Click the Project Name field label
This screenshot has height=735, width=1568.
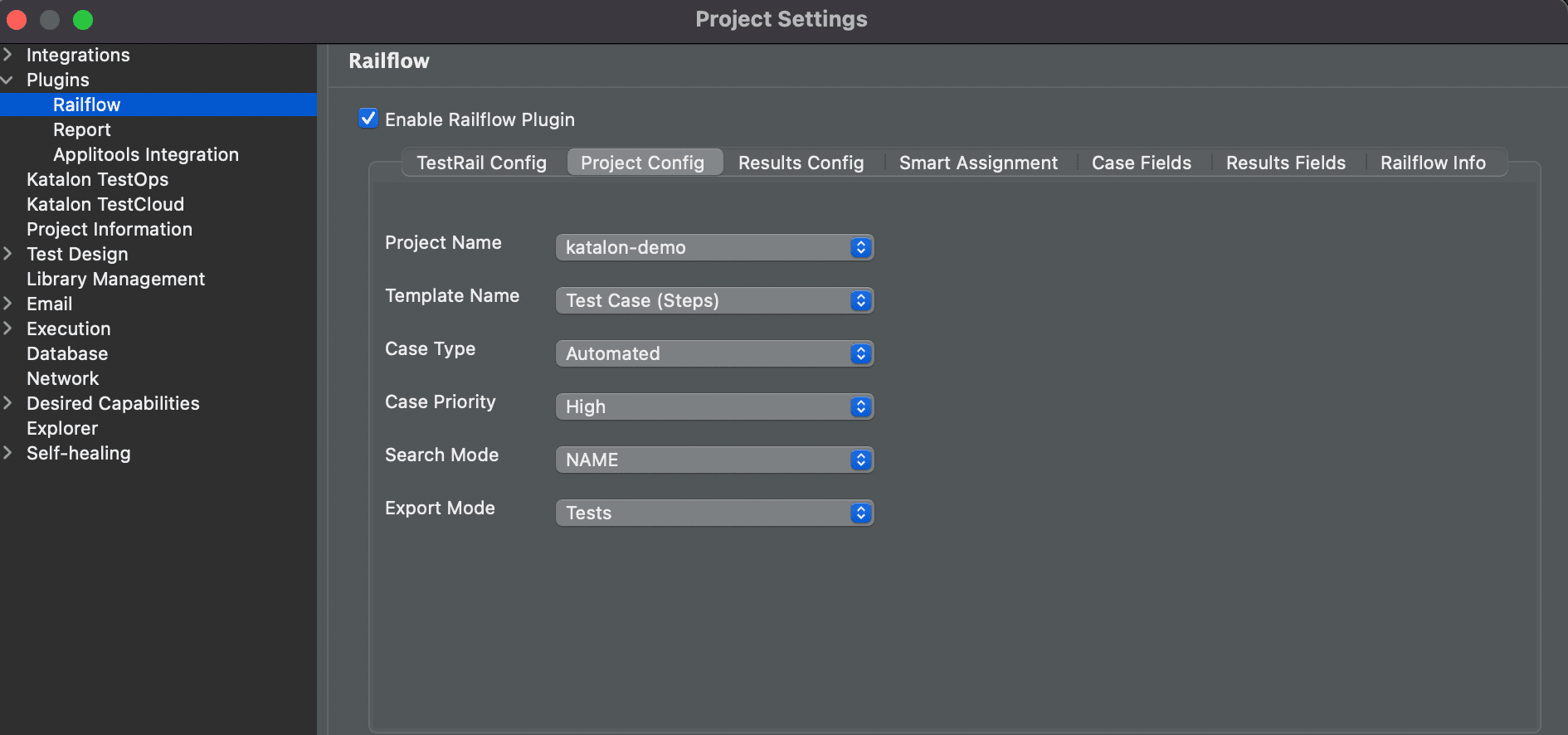(443, 242)
